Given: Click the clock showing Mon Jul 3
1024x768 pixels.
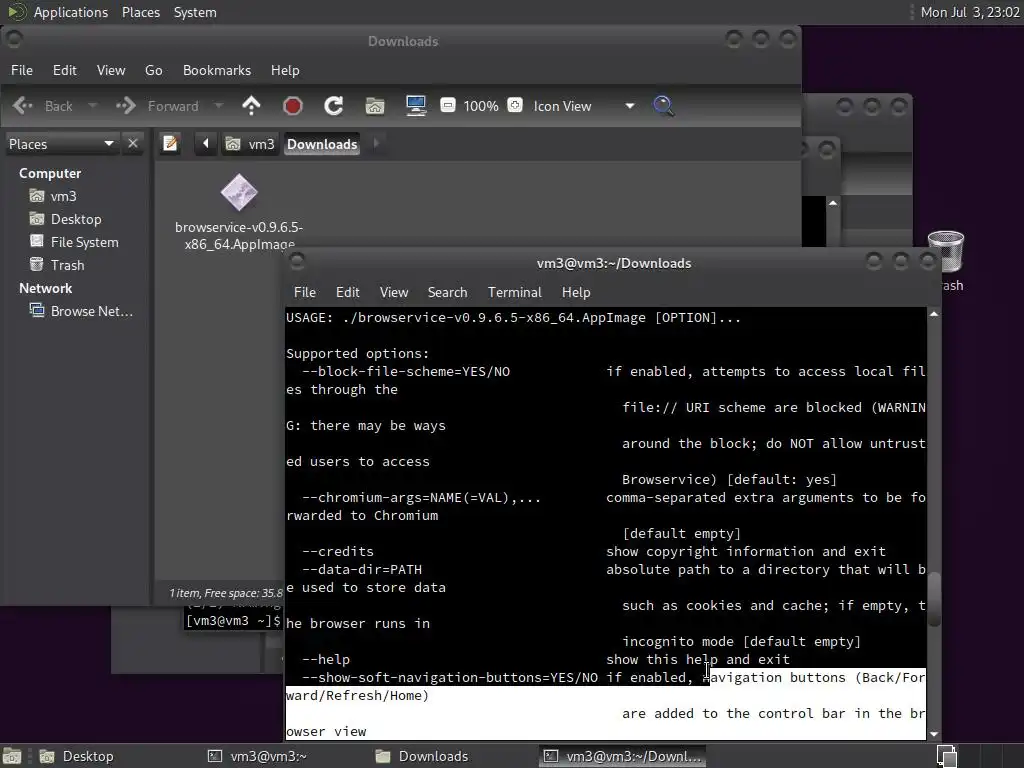Looking at the screenshot, I should [969, 12].
